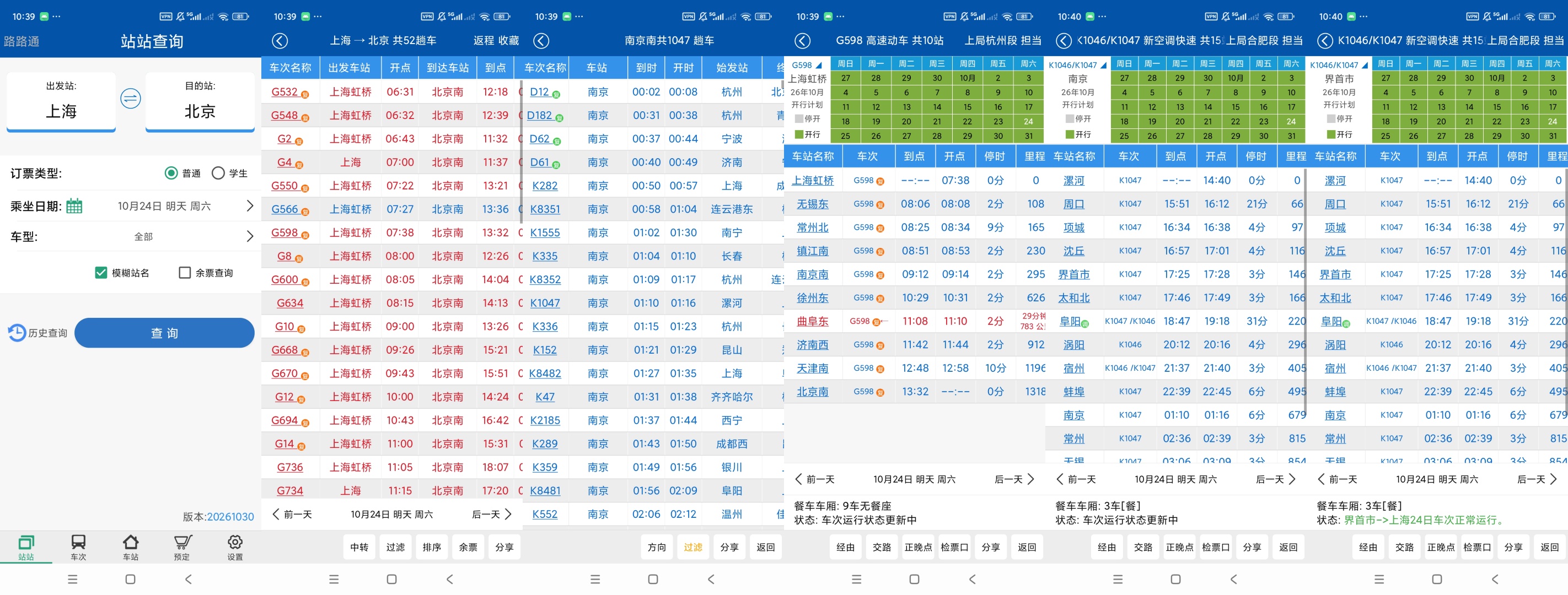Tap blue 查询 search button
Screen dimensions: 1568x595
tap(164, 333)
